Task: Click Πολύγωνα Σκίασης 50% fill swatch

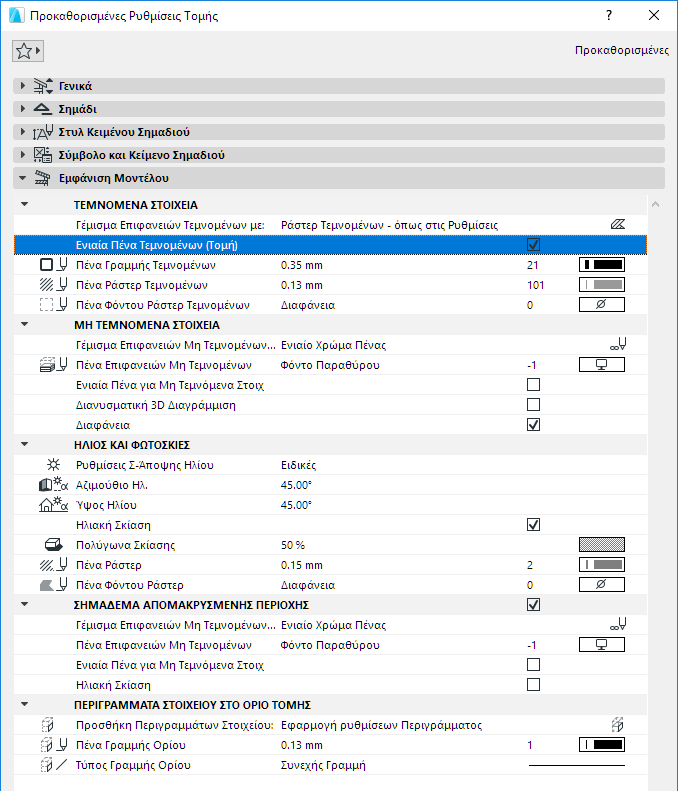Action: pos(602,544)
